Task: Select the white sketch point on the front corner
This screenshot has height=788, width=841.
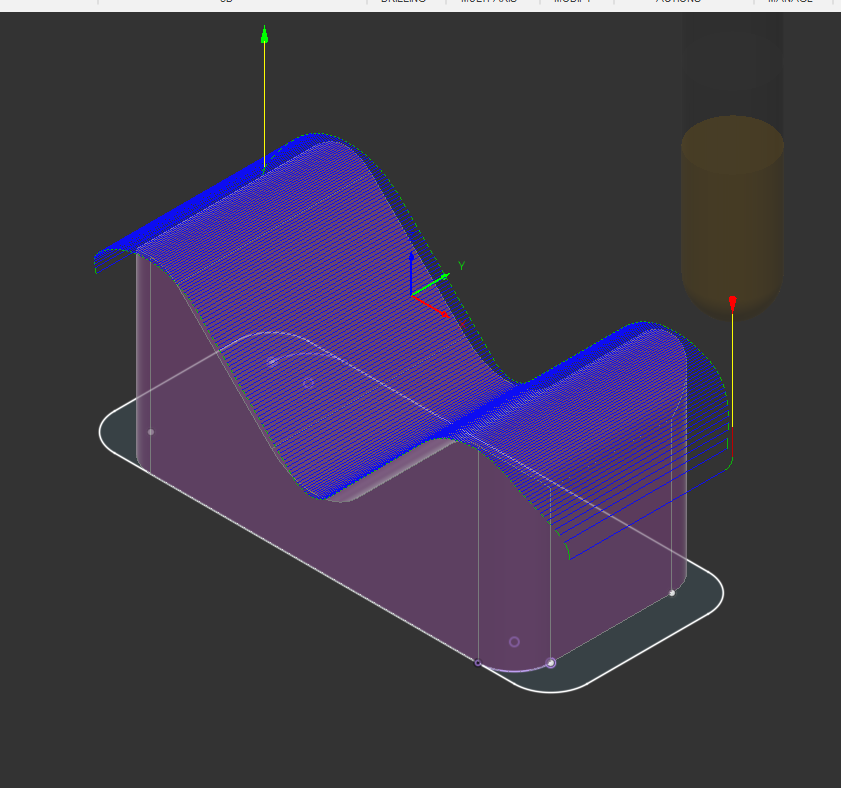Action: [551, 662]
